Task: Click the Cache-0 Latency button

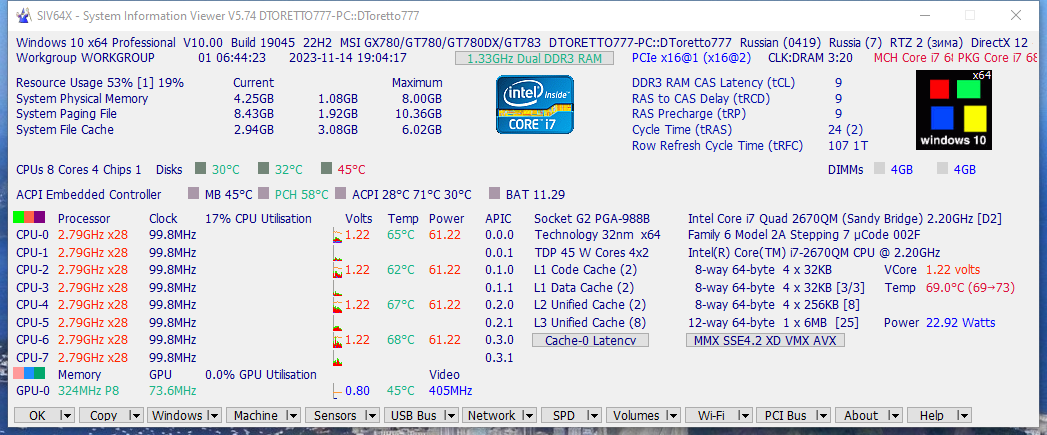Action: [x=590, y=340]
